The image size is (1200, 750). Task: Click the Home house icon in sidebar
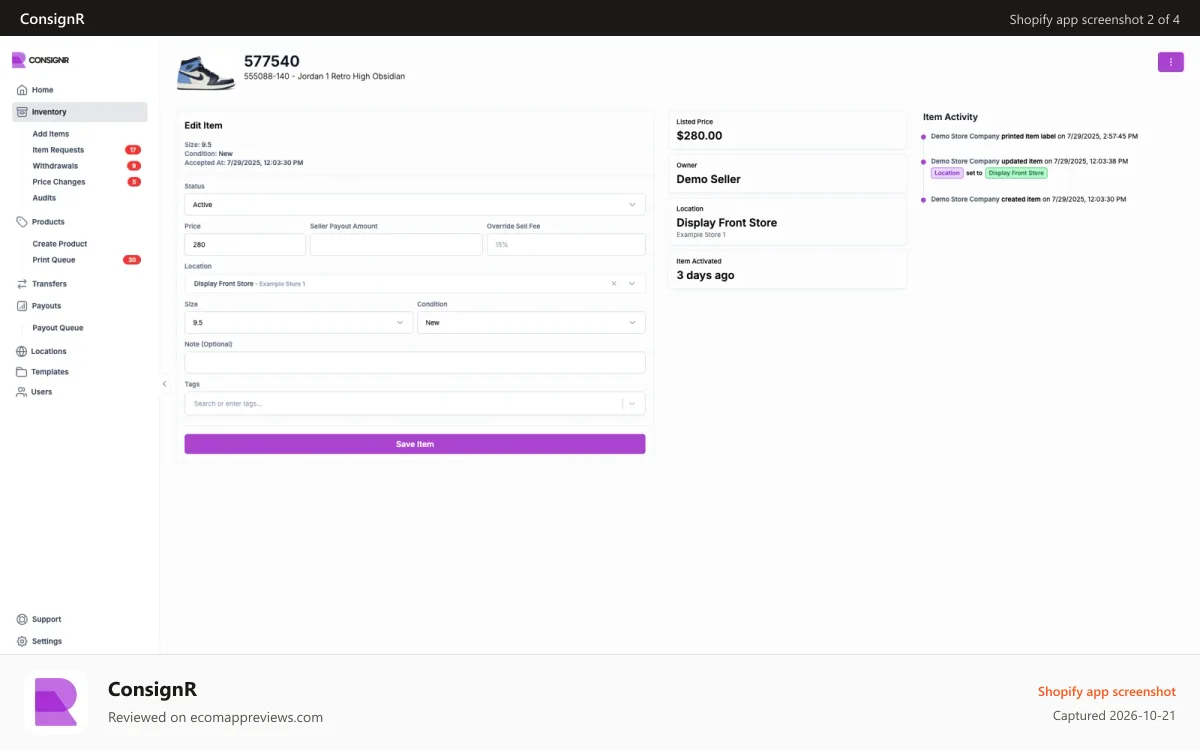tap(22, 90)
